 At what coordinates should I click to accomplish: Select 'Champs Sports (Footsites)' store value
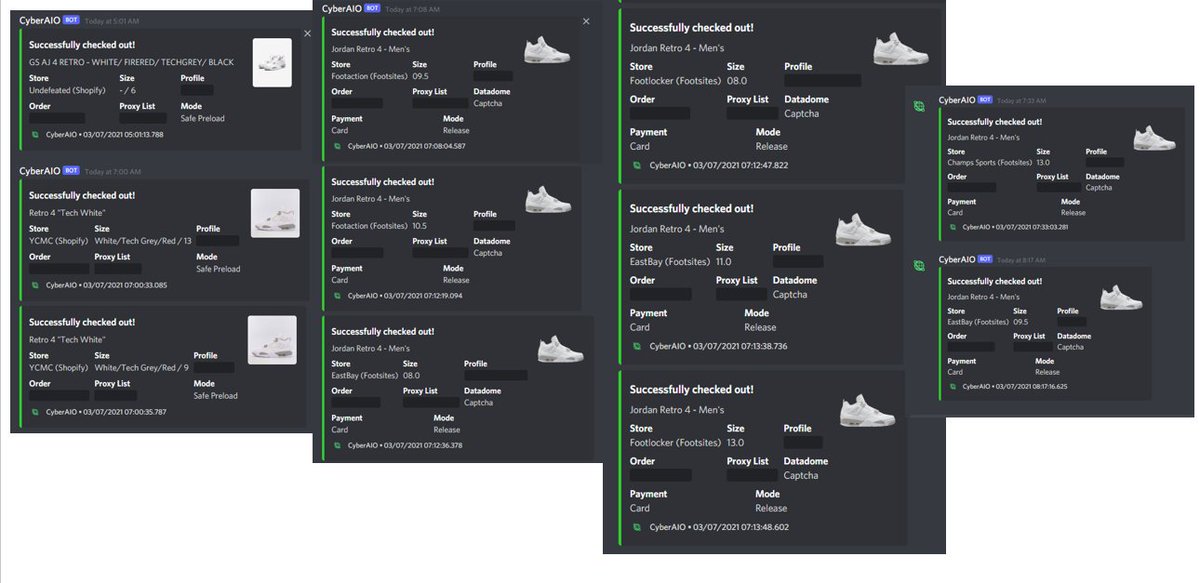point(986,162)
